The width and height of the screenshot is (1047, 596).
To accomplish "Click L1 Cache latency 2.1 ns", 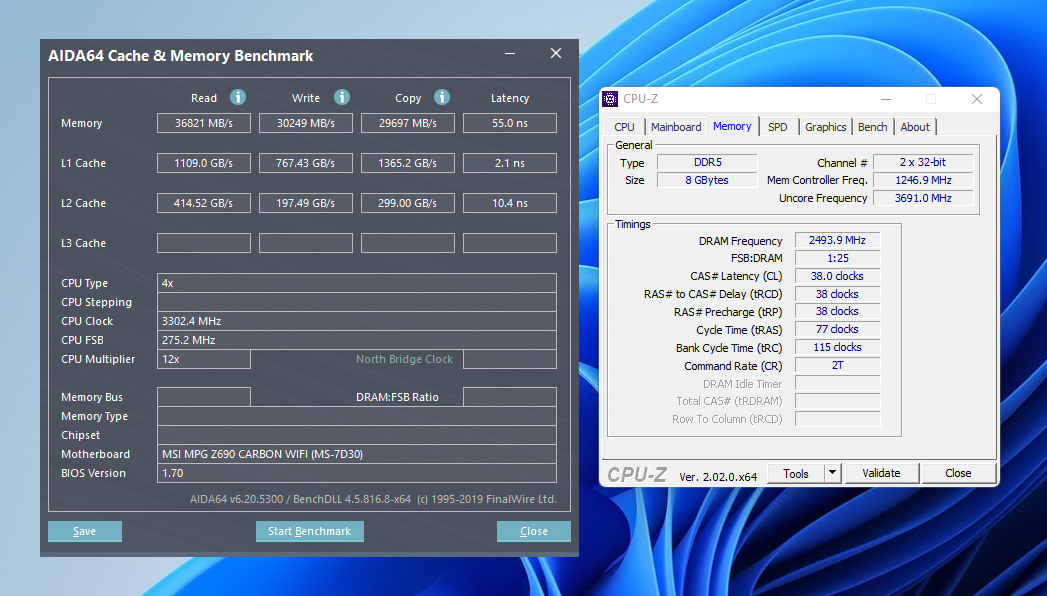I will click(x=509, y=163).
